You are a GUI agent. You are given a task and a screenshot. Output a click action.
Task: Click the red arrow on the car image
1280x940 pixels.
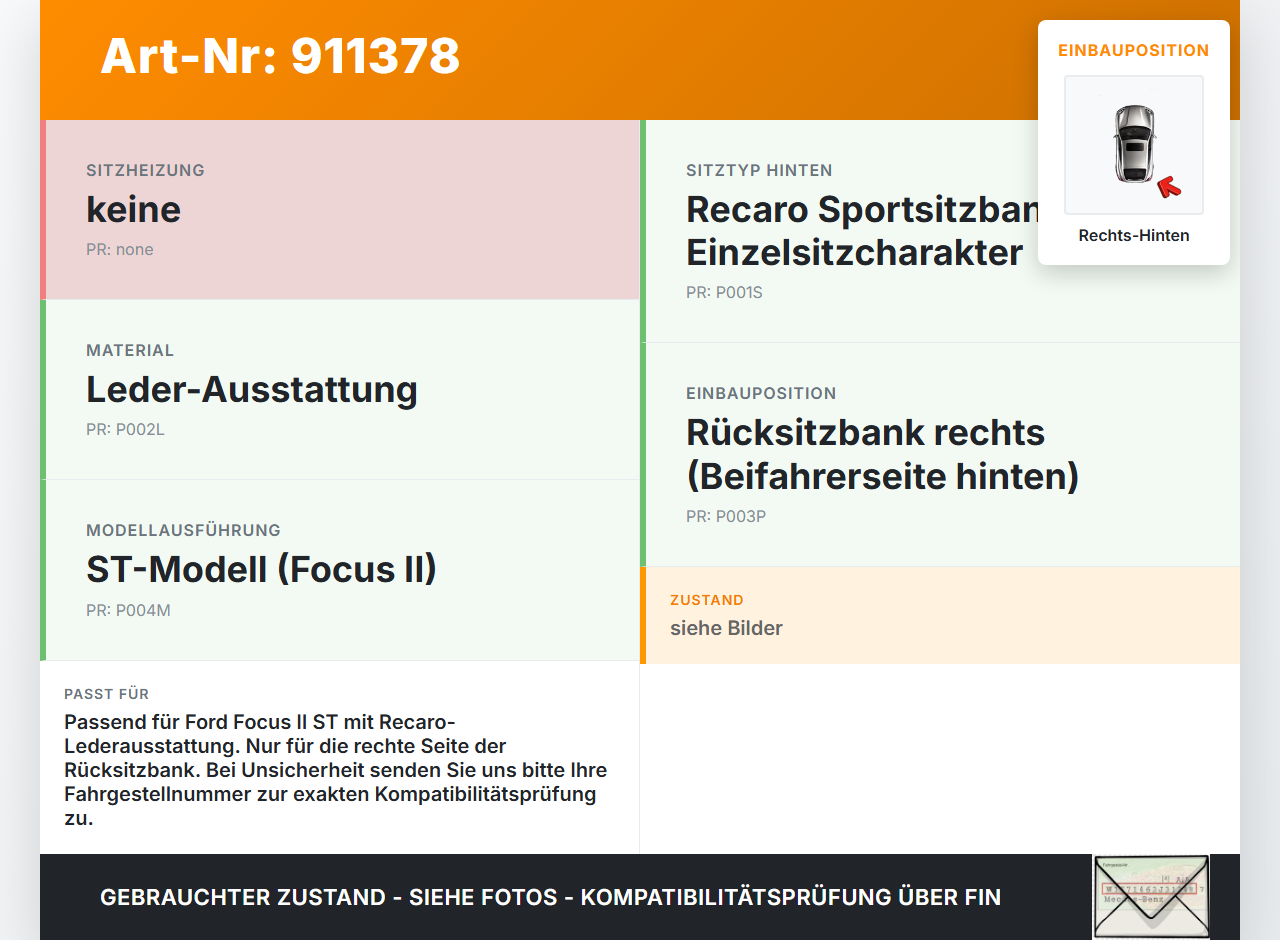[x=1168, y=186]
